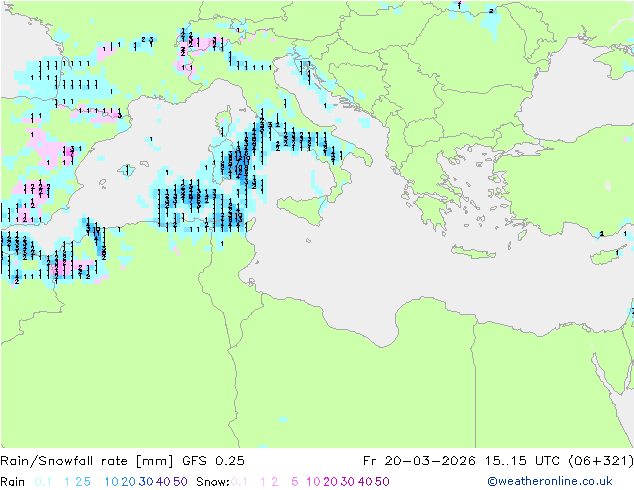634x490 pixels.
Task: Click the island of Cyprus on the map
Action: [x=608, y=256]
